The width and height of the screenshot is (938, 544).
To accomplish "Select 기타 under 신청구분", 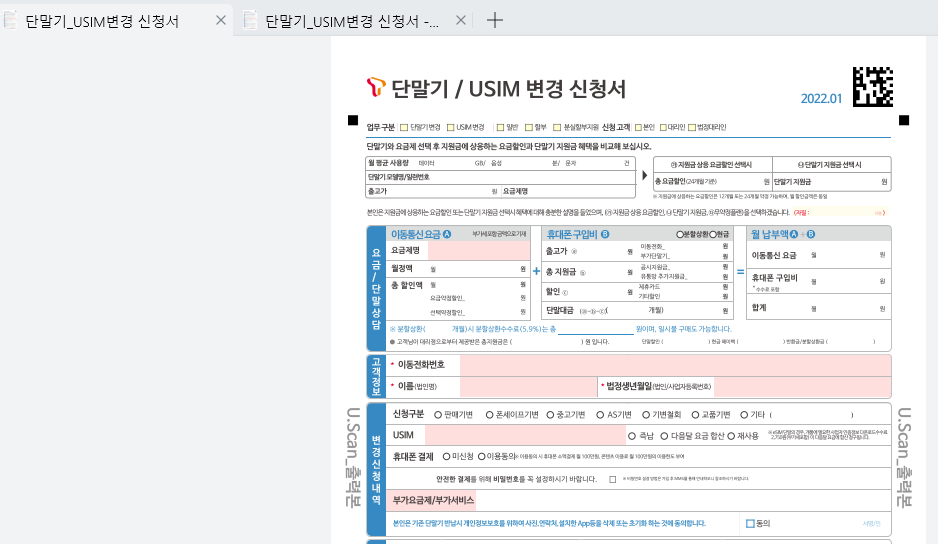I will tap(744, 415).
